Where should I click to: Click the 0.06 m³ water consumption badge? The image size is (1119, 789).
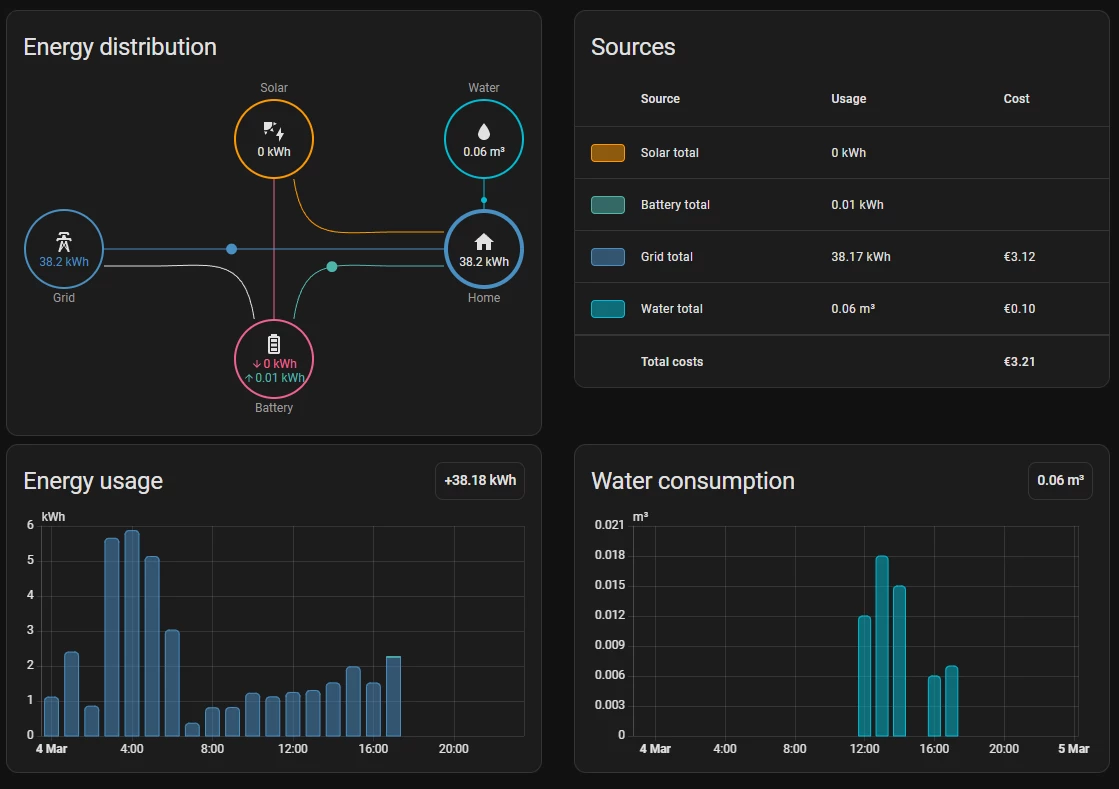1060,481
